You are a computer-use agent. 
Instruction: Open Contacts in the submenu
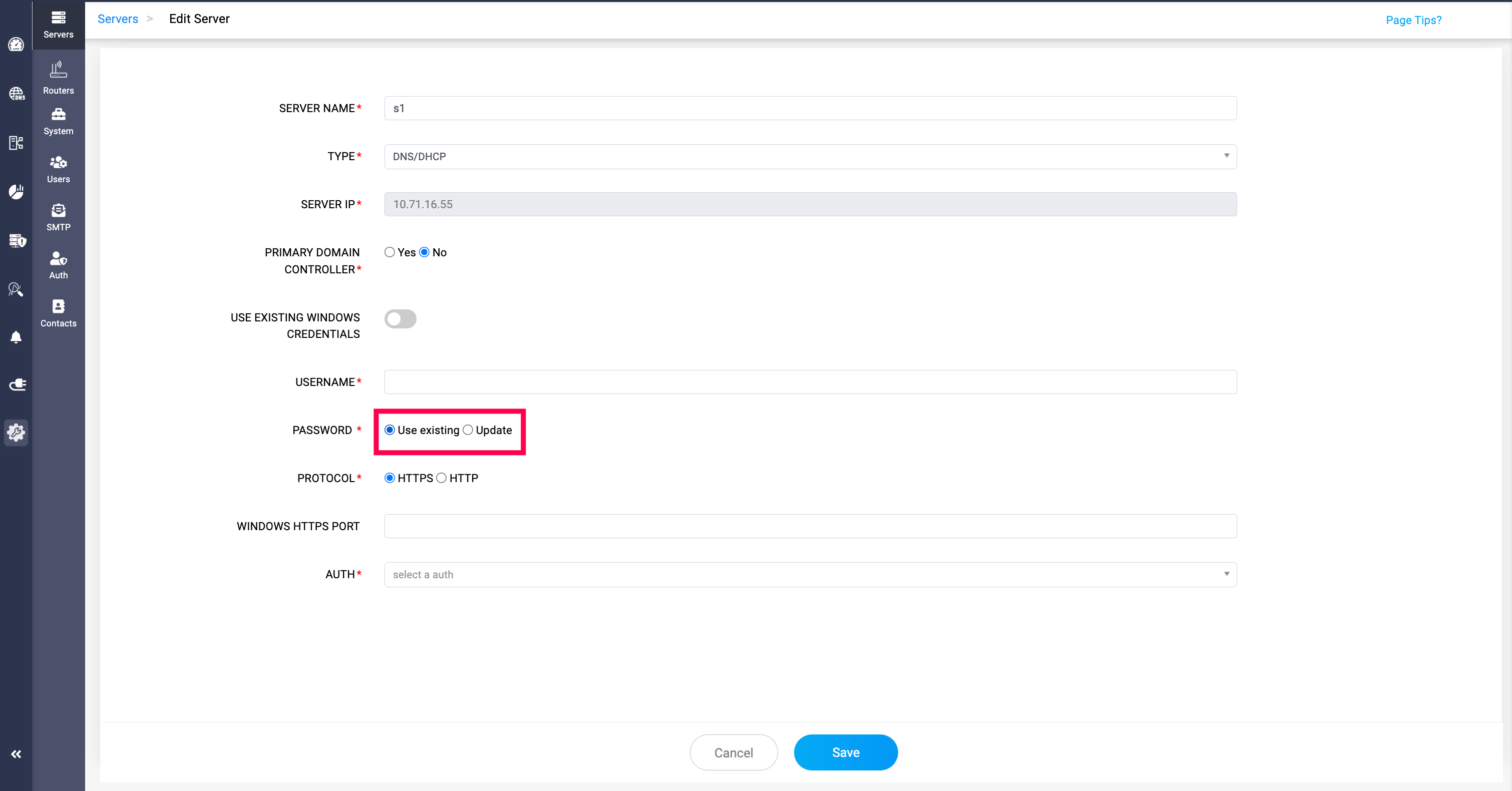pos(58,313)
